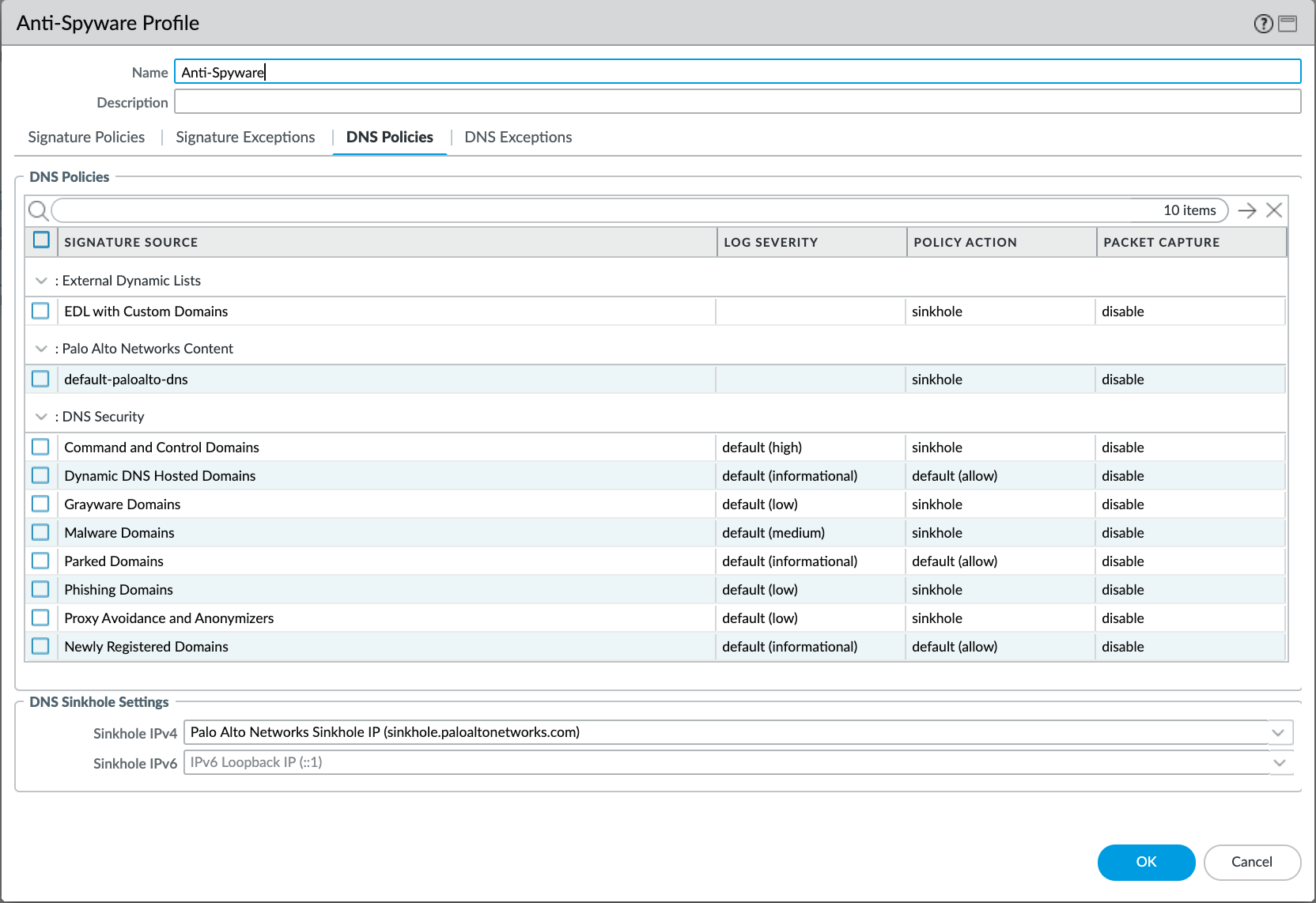
Task: Switch to the Signature Policies tab
Action: point(86,138)
